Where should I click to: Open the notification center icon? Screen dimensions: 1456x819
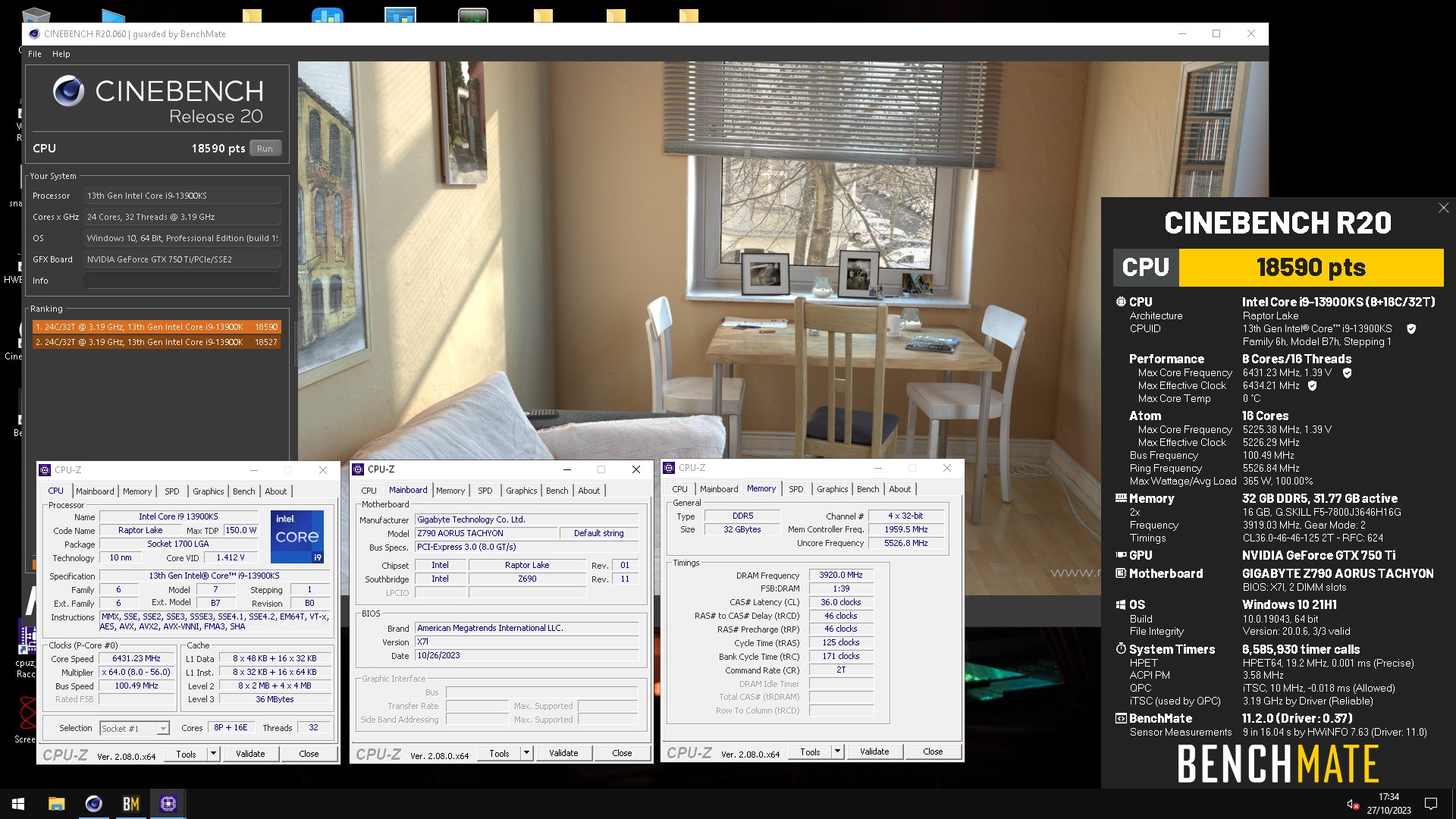[1431, 804]
